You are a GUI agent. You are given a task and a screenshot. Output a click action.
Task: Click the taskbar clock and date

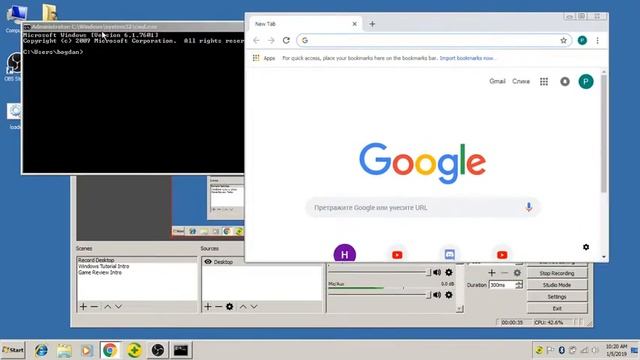click(616, 350)
